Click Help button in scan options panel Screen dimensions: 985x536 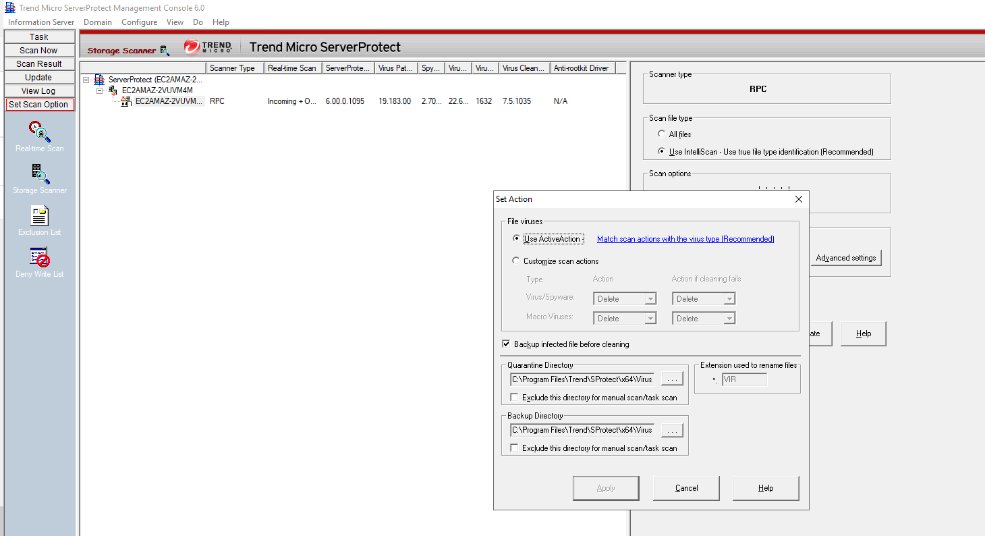tap(863, 334)
